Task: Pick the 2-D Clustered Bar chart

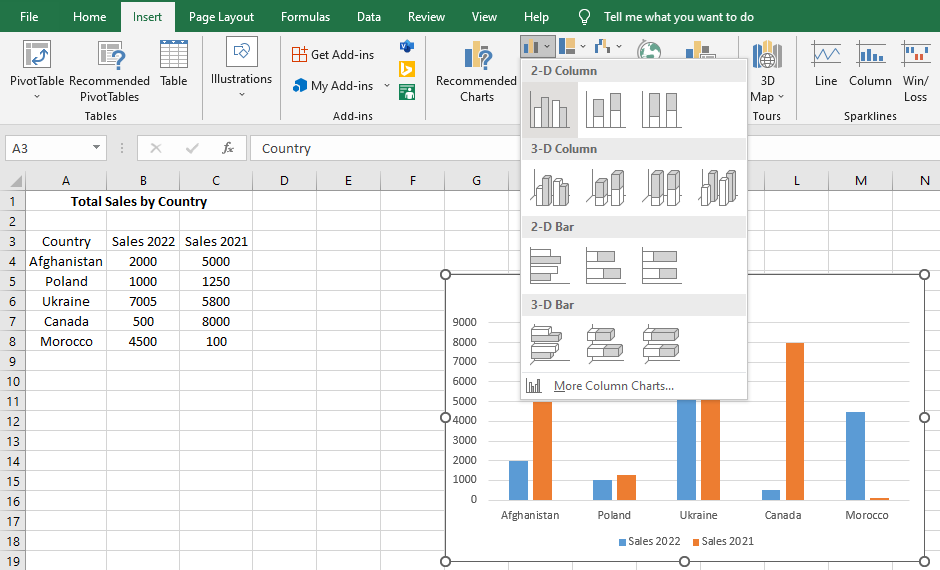Action: click(x=550, y=266)
